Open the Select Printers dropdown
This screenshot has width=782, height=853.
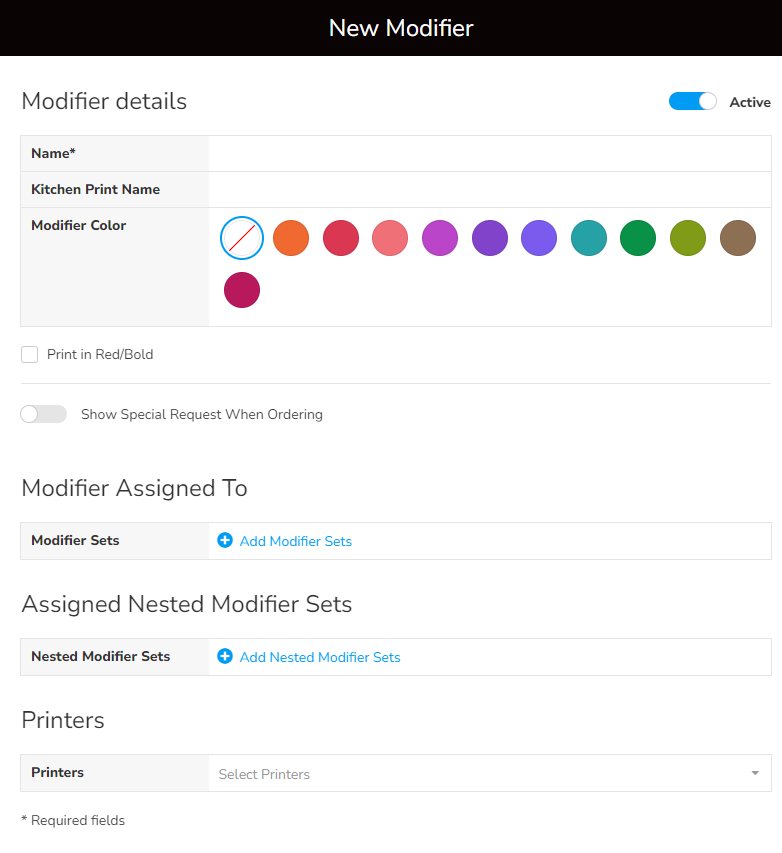[x=480, y=774]
